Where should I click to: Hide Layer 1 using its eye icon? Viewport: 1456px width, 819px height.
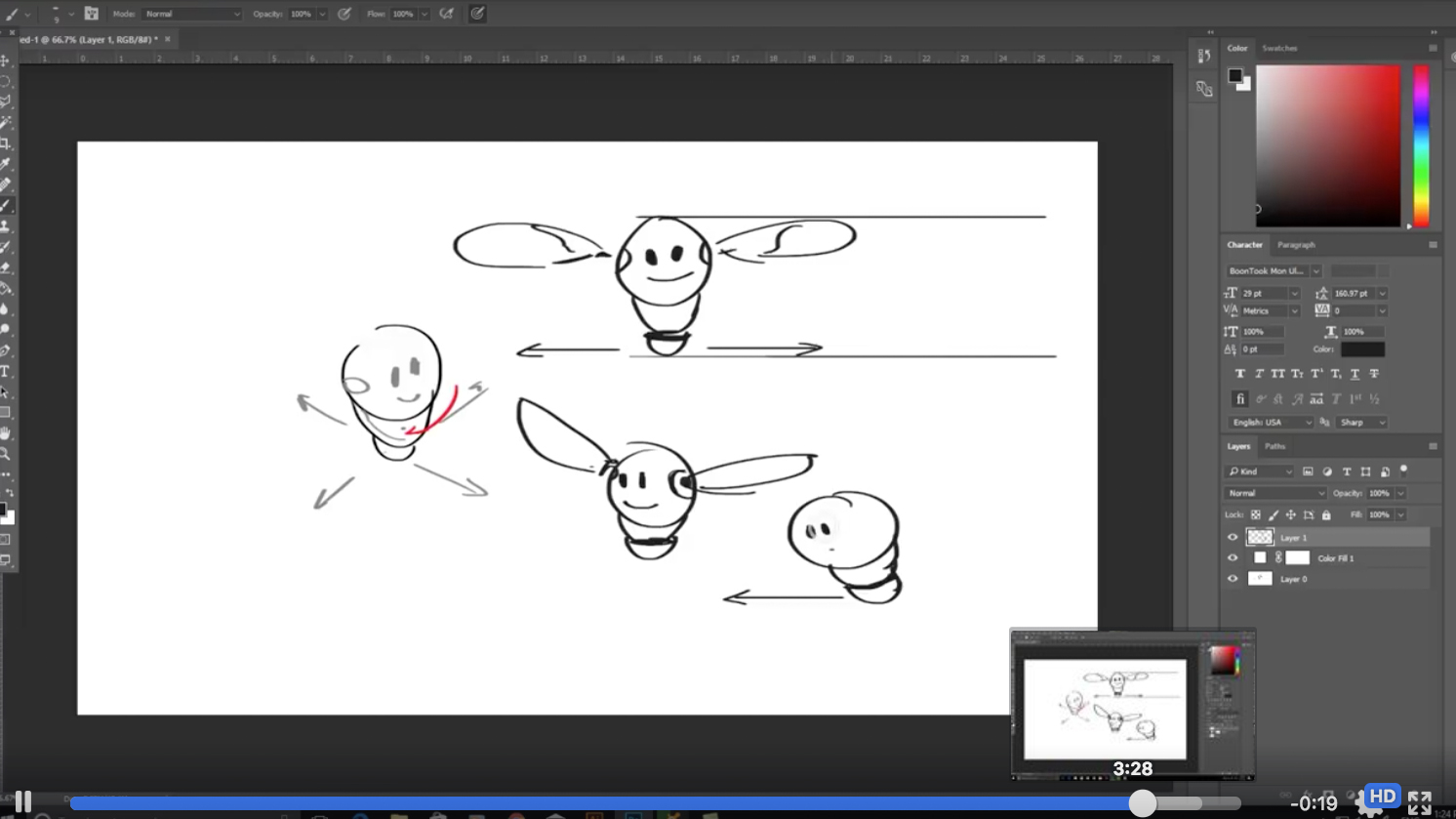(x=1233, y=538)
